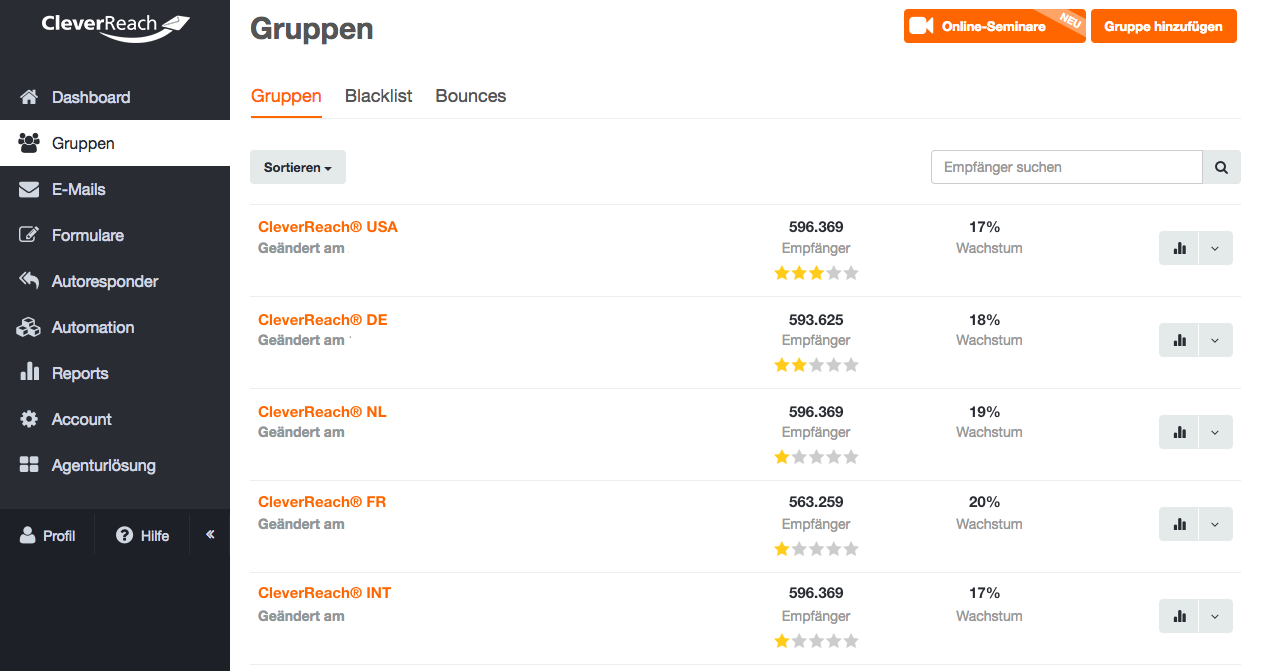Viewport: 1278px width, 671px height.
Task: Open Dashboard via home icon
Action: point(29,97)
